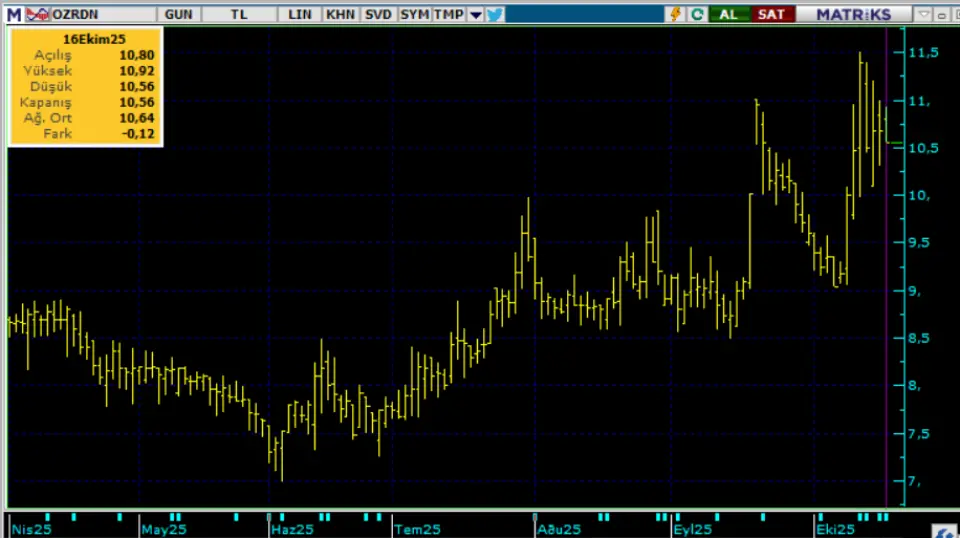Toggle the LIN linear scale option
This screenshot has height=538, width=960.
[299, 14]
